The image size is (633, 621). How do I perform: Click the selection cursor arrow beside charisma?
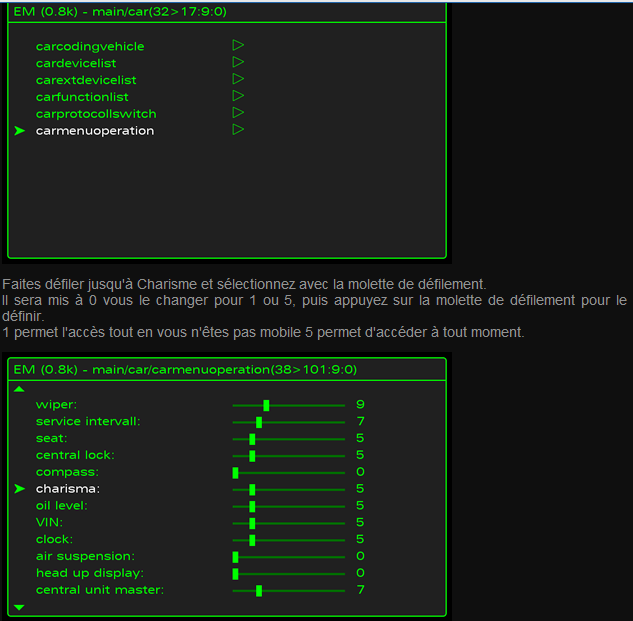pyautogui.click(x=19, y=489)
